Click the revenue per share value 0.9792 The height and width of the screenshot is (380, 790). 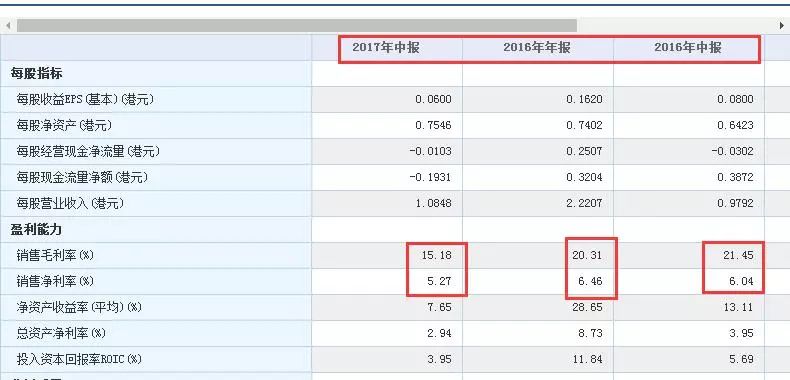[736, 203]
